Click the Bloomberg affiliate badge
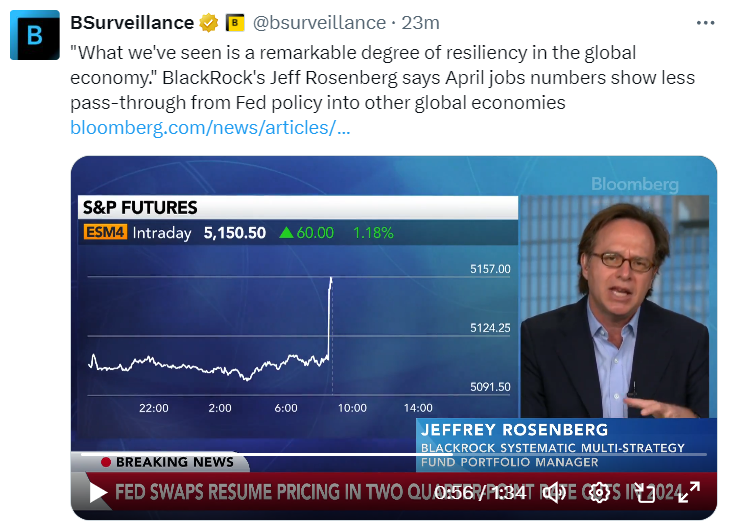730x529 pixels. point(235,23)
